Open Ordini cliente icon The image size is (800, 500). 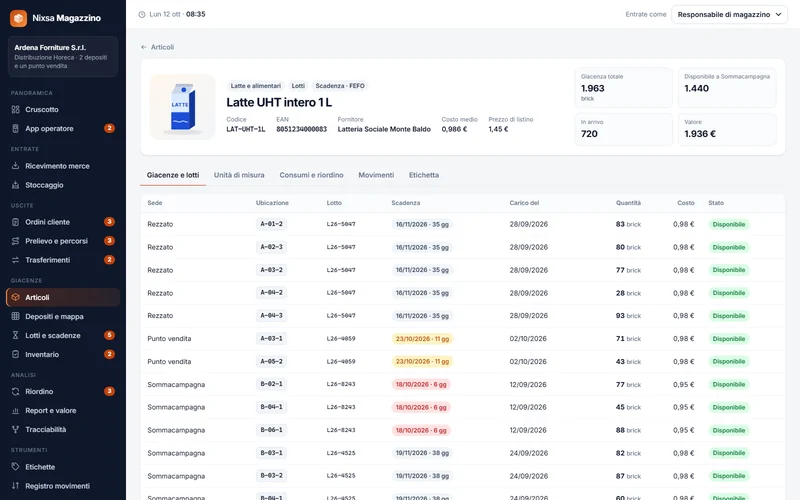pos(15,222)
